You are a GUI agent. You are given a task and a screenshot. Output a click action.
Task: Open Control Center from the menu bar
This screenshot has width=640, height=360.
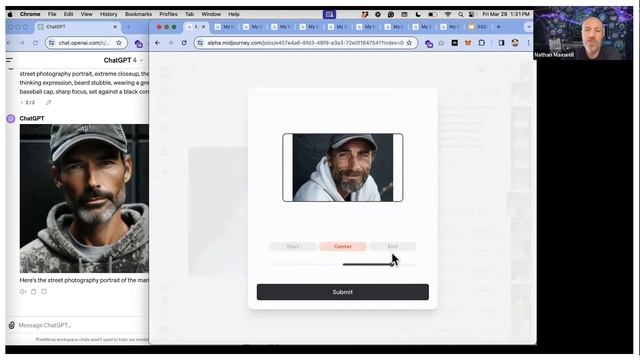[472, 14]
